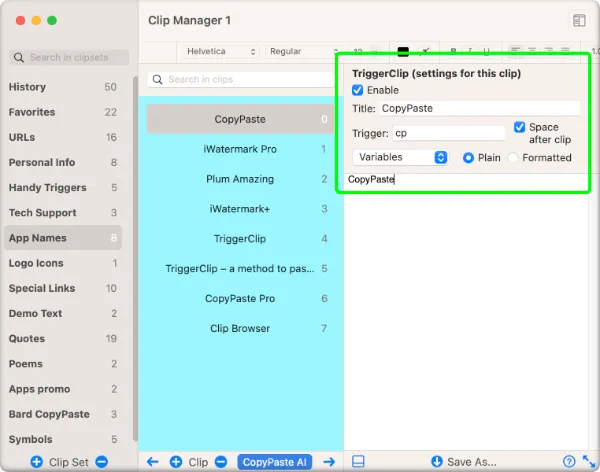Open the Variables dropdown
Screen dimensions: 600x472
pyautogui.click(x=400, y=157)
